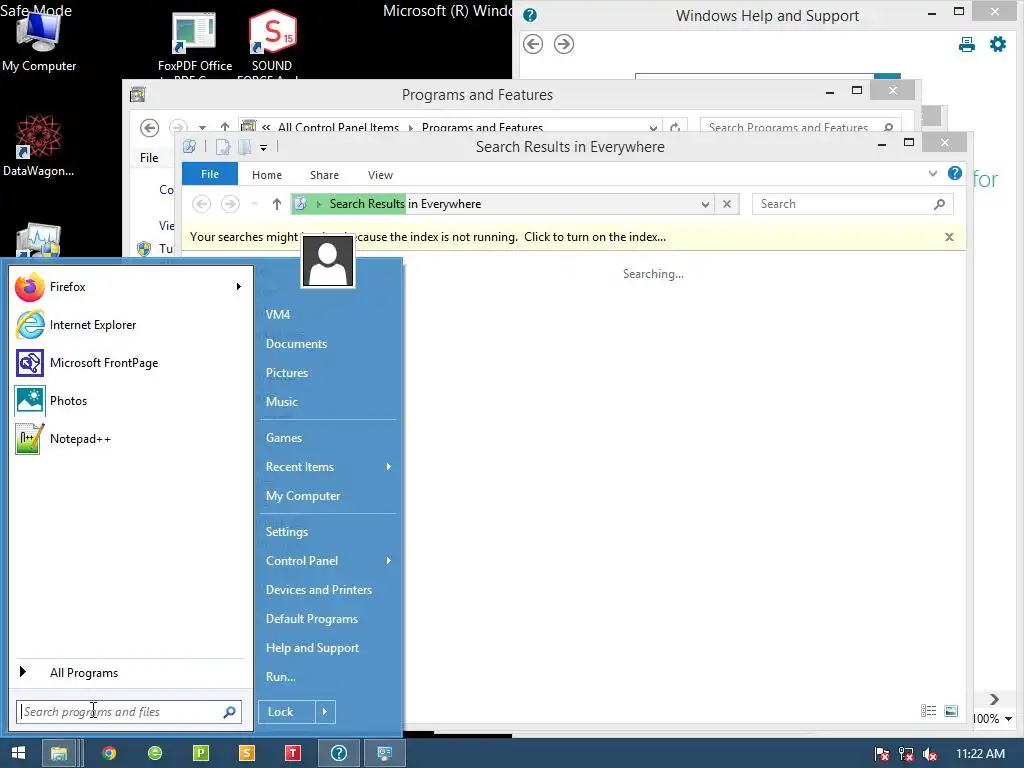The image size is (1024, 768).
Task: Open DataWagon desktop shortcut
Action: (x=39, y=146)
